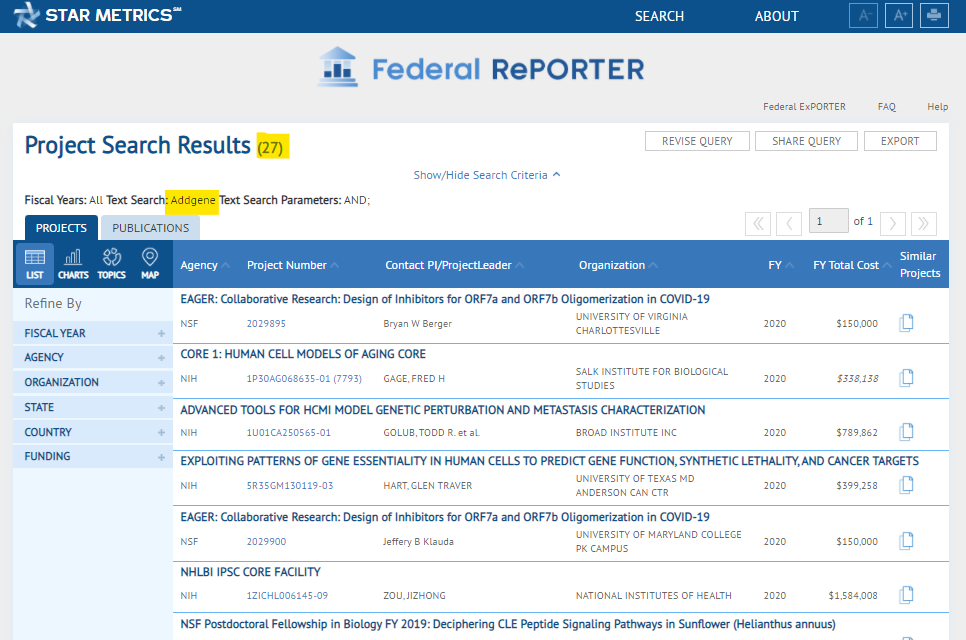The width and height of the screenshot is (966, 640).
Task: Open similar projects for project 2029895
Action: click(x=906, y=323)
